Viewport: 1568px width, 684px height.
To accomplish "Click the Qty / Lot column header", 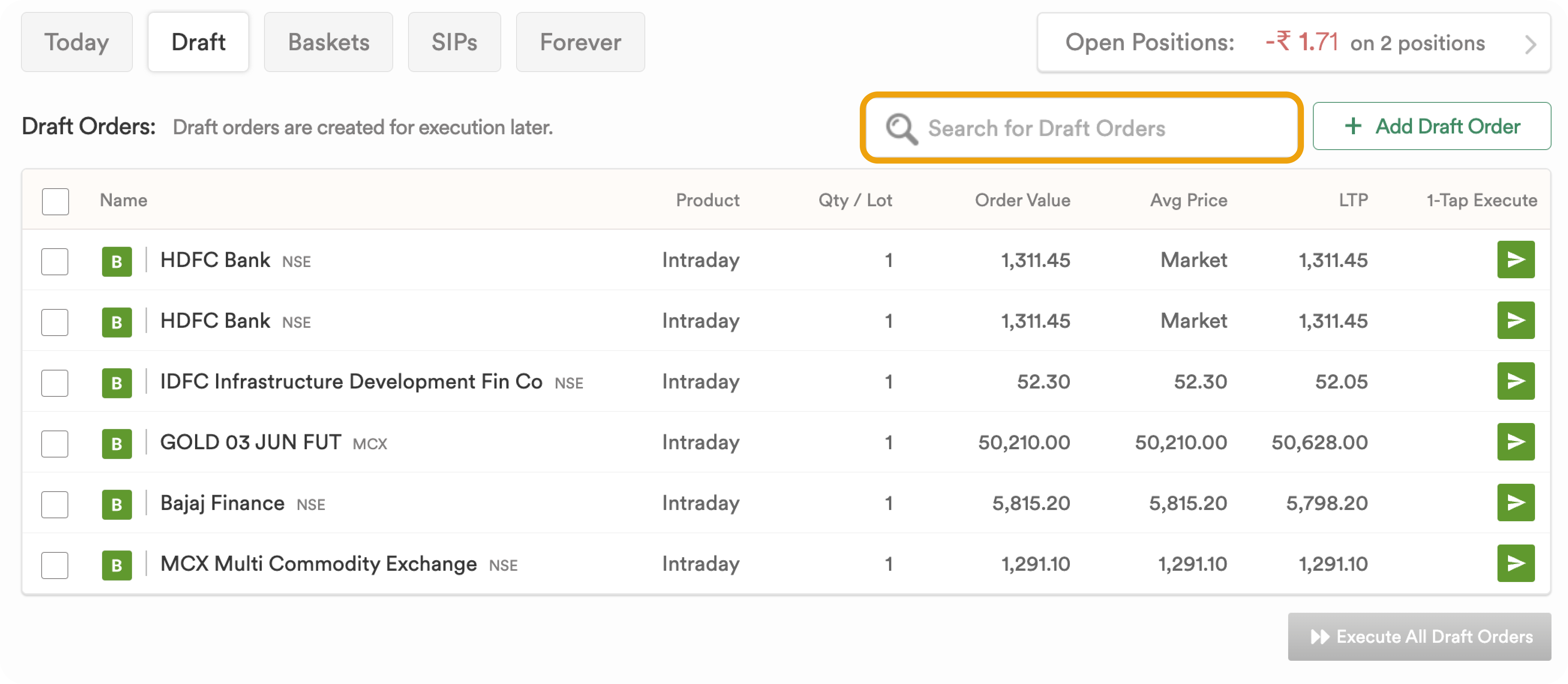I will 855,200.
